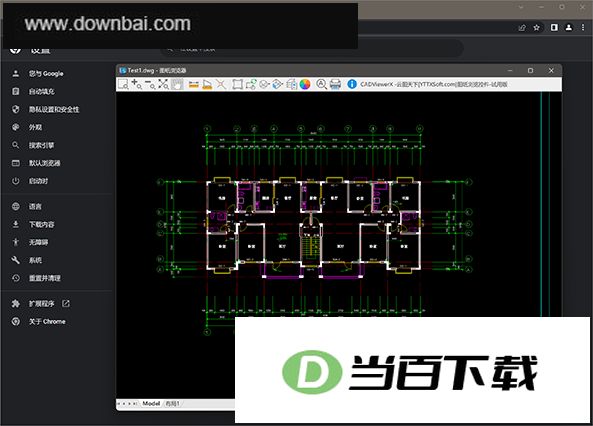
Task: Click the blue info about icon
Action: pyautogui.click(x=352, y=84)
